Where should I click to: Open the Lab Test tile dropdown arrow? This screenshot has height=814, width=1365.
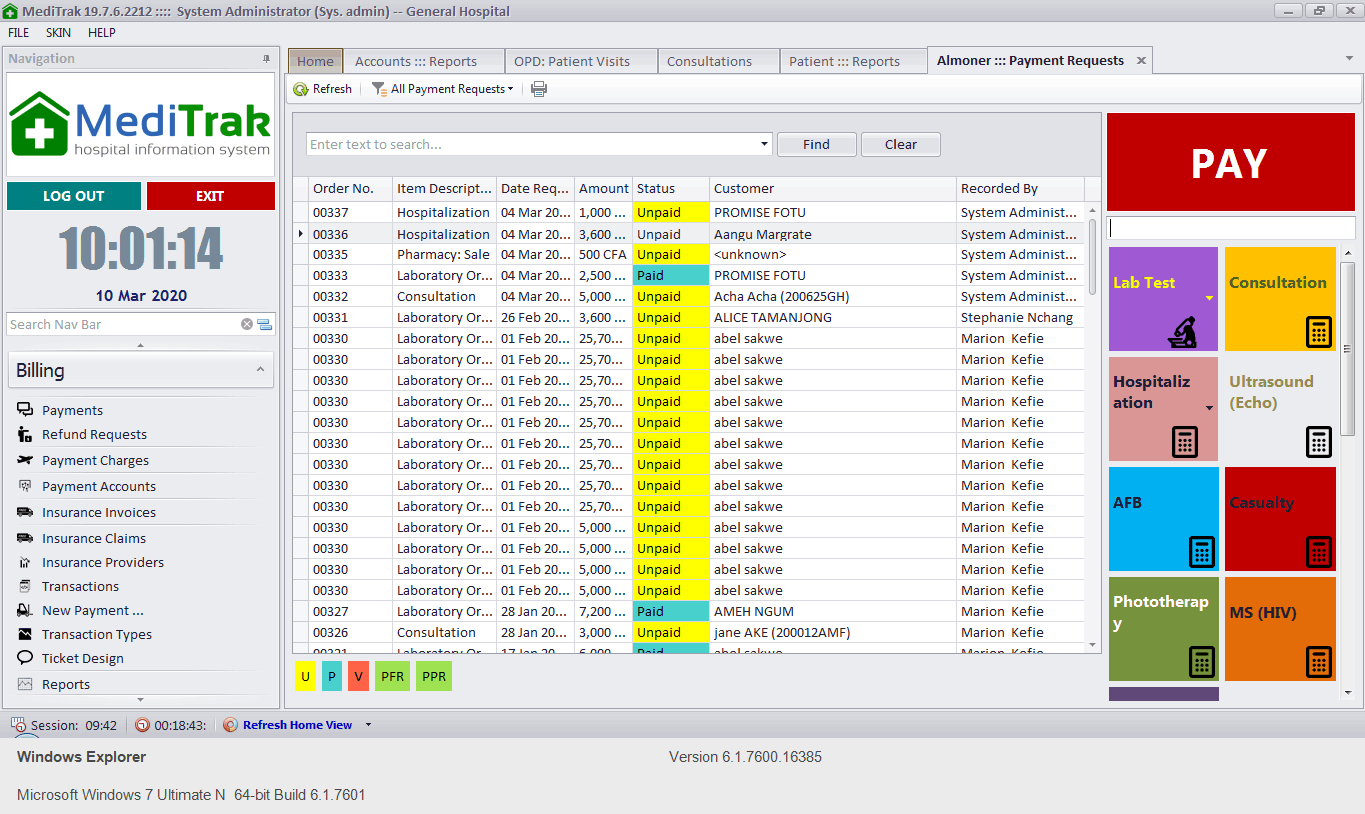click(x=1209, y=298)
